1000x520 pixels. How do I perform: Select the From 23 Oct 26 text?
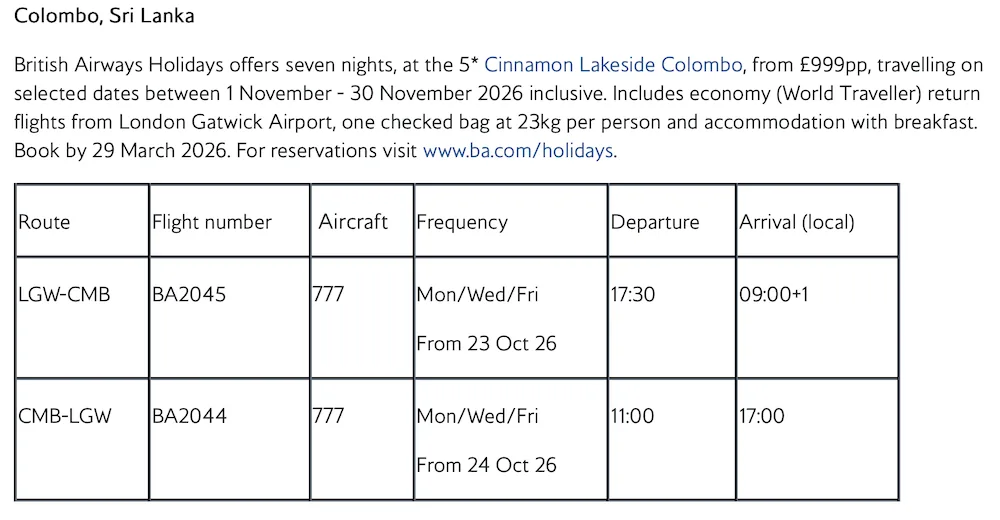(x=487, y=344)
